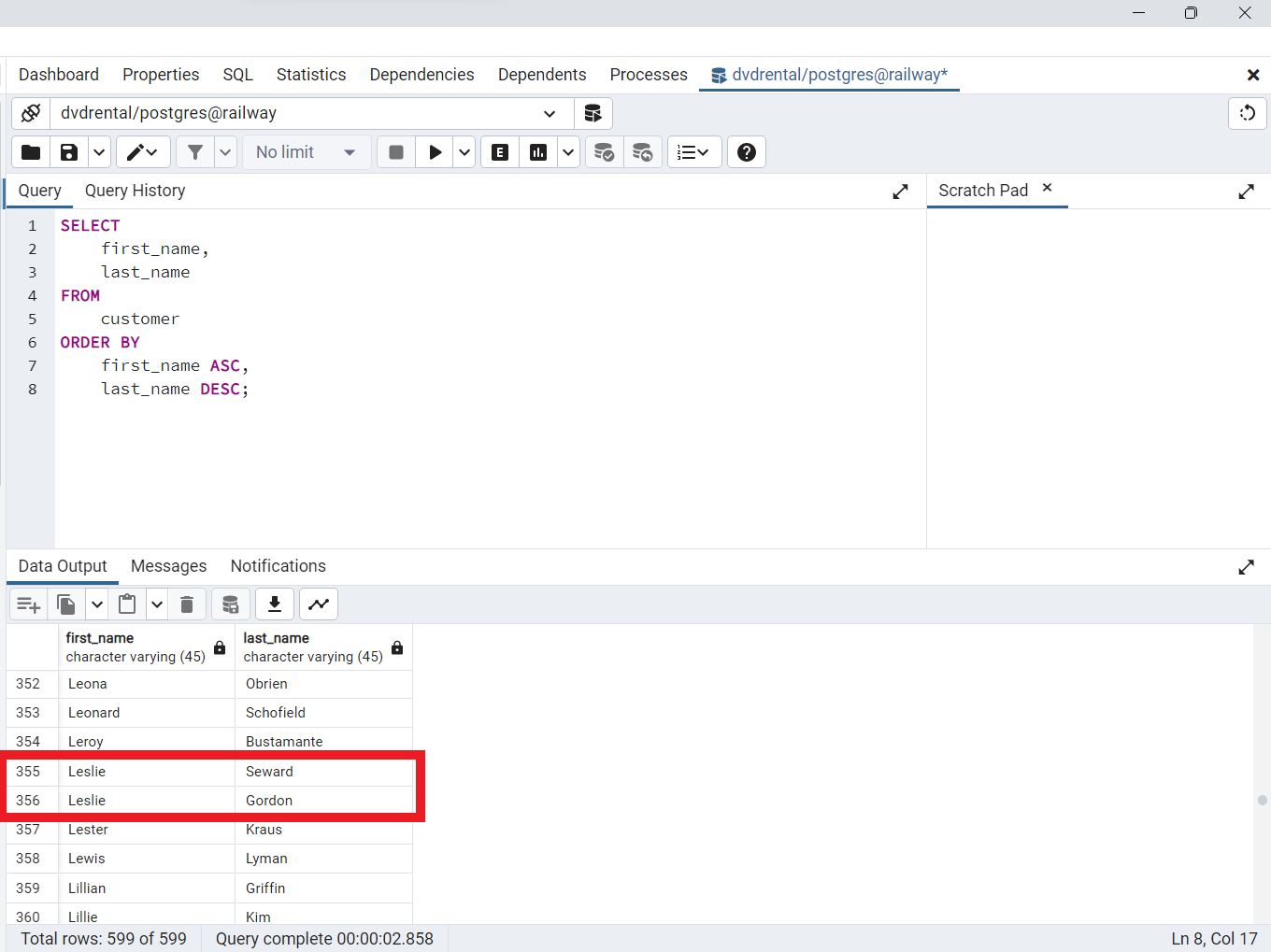This screenshot has height=952, width=1271.
Task: Click the results vertical scrollbar thumb
Action: 1263,801
